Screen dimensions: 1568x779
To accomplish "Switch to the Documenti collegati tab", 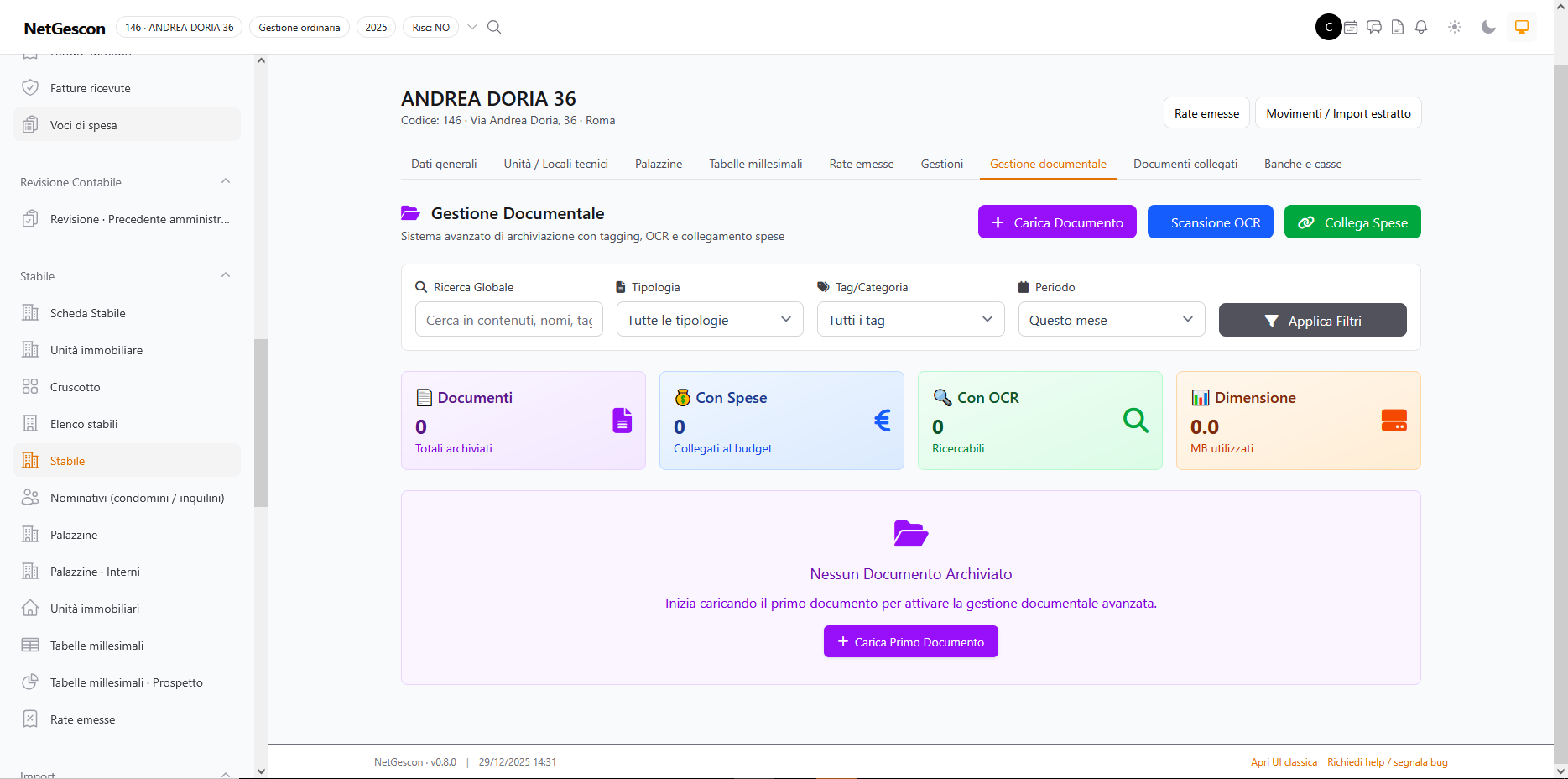I will tap(1185, 164).
